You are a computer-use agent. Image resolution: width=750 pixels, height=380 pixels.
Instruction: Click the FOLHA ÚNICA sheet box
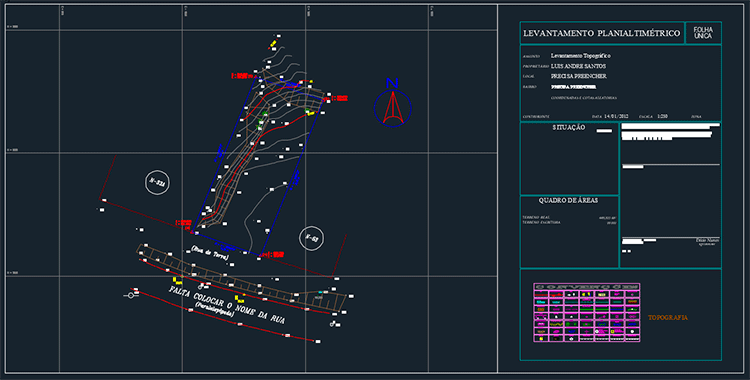click(703, 33)
